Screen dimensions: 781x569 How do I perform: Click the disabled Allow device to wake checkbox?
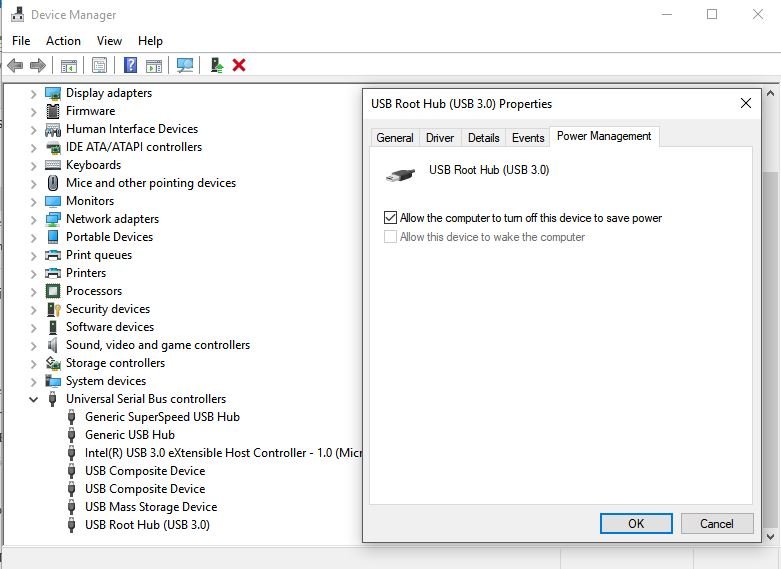(x=390, y=237)
